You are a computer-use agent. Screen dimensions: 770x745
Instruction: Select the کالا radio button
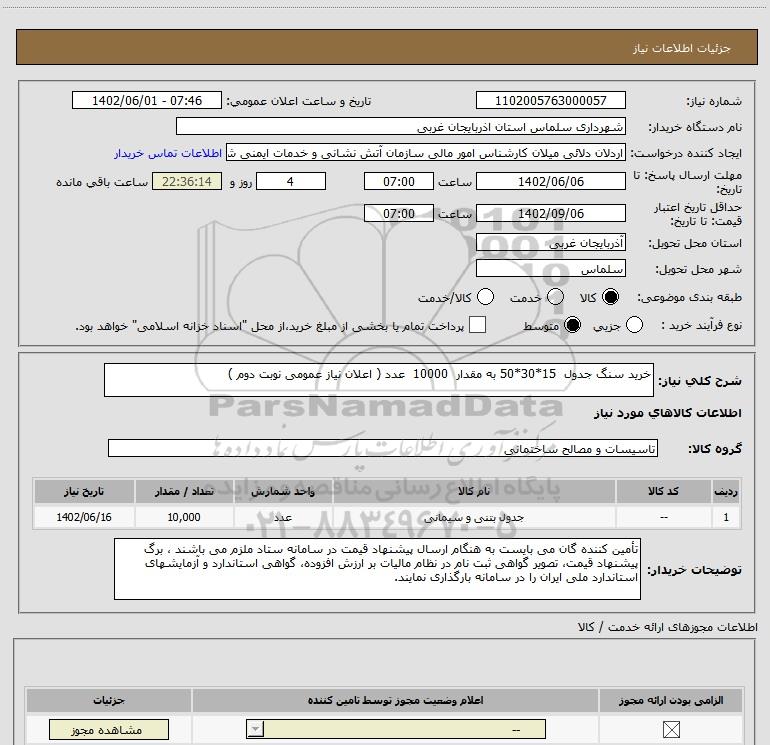(x=610, y=297)
